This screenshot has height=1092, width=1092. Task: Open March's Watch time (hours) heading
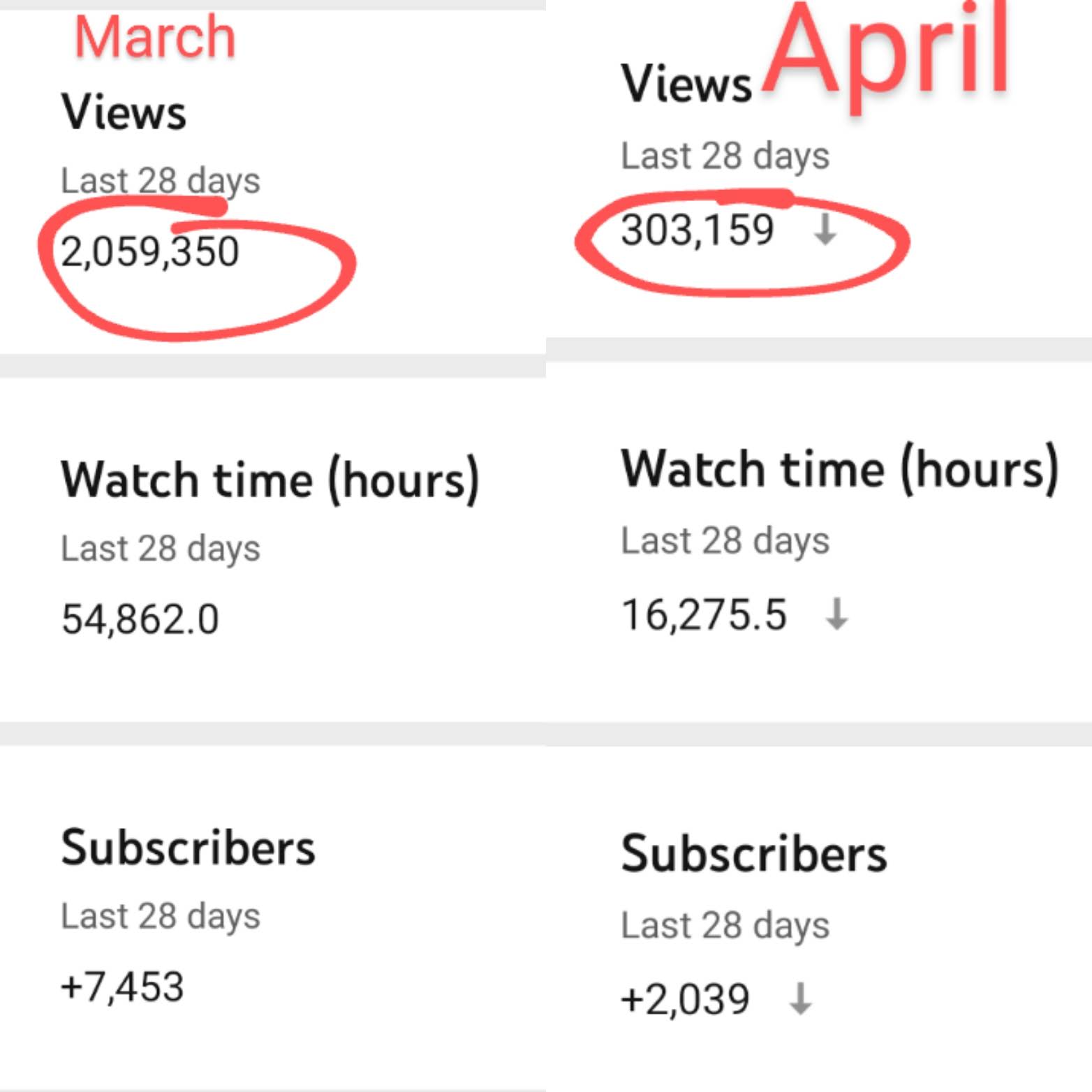click(270, 480)
